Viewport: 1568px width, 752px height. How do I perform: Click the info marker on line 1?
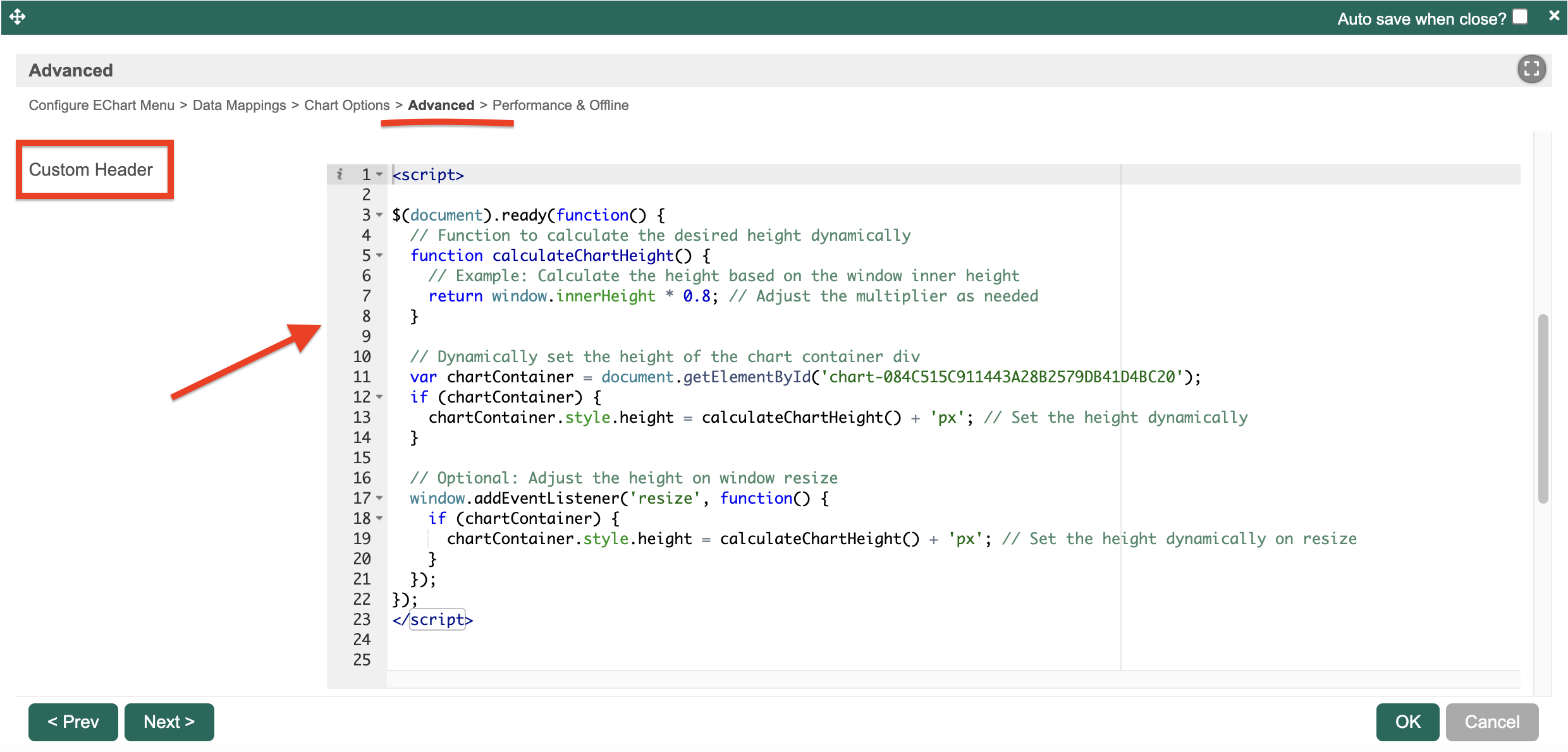(x=340, y=174)
